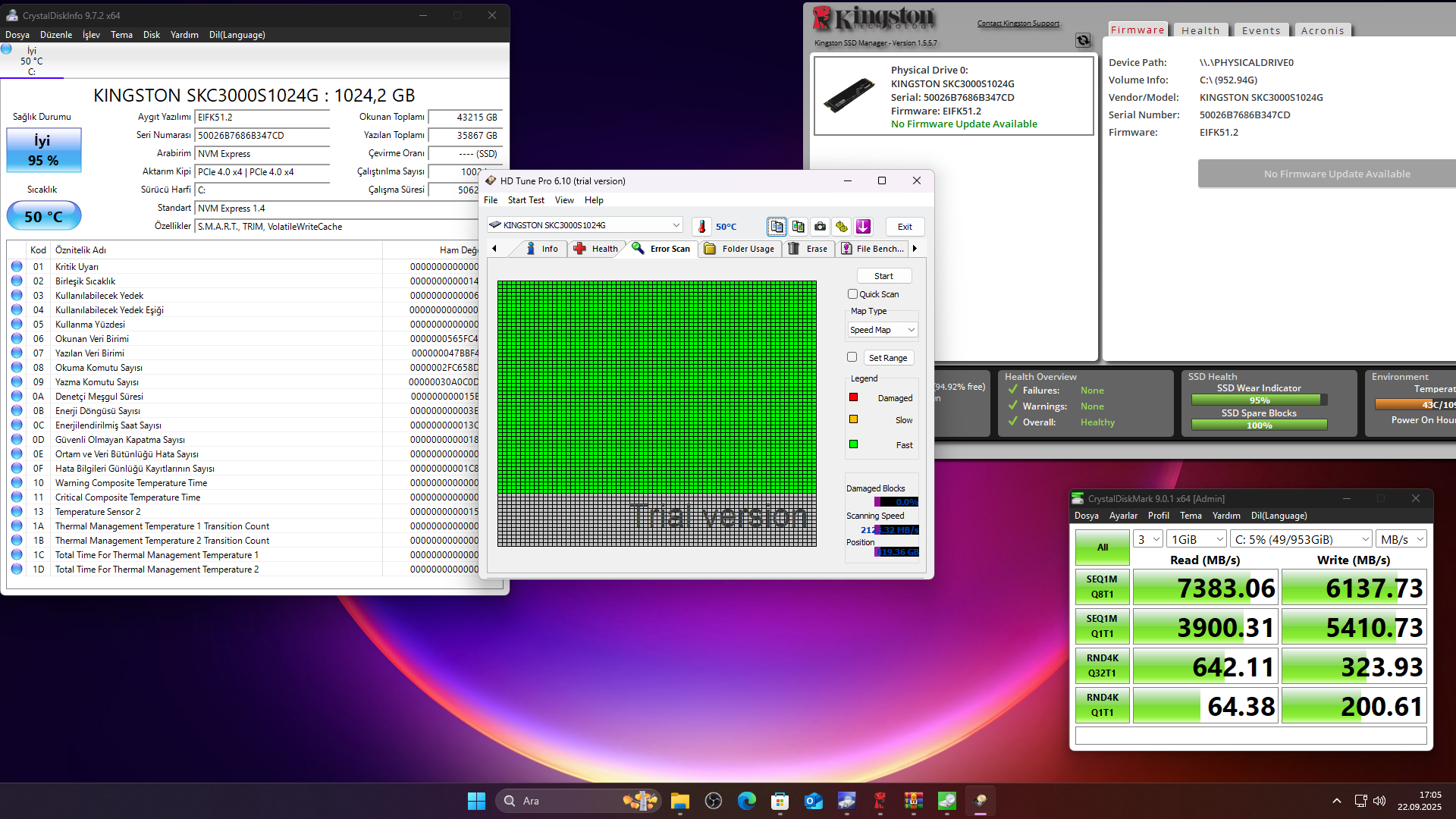The image size is (1456, 819).
Task: Run SEQ1M Q8T1 benchmark
Action: click(x=1102, y=587)
